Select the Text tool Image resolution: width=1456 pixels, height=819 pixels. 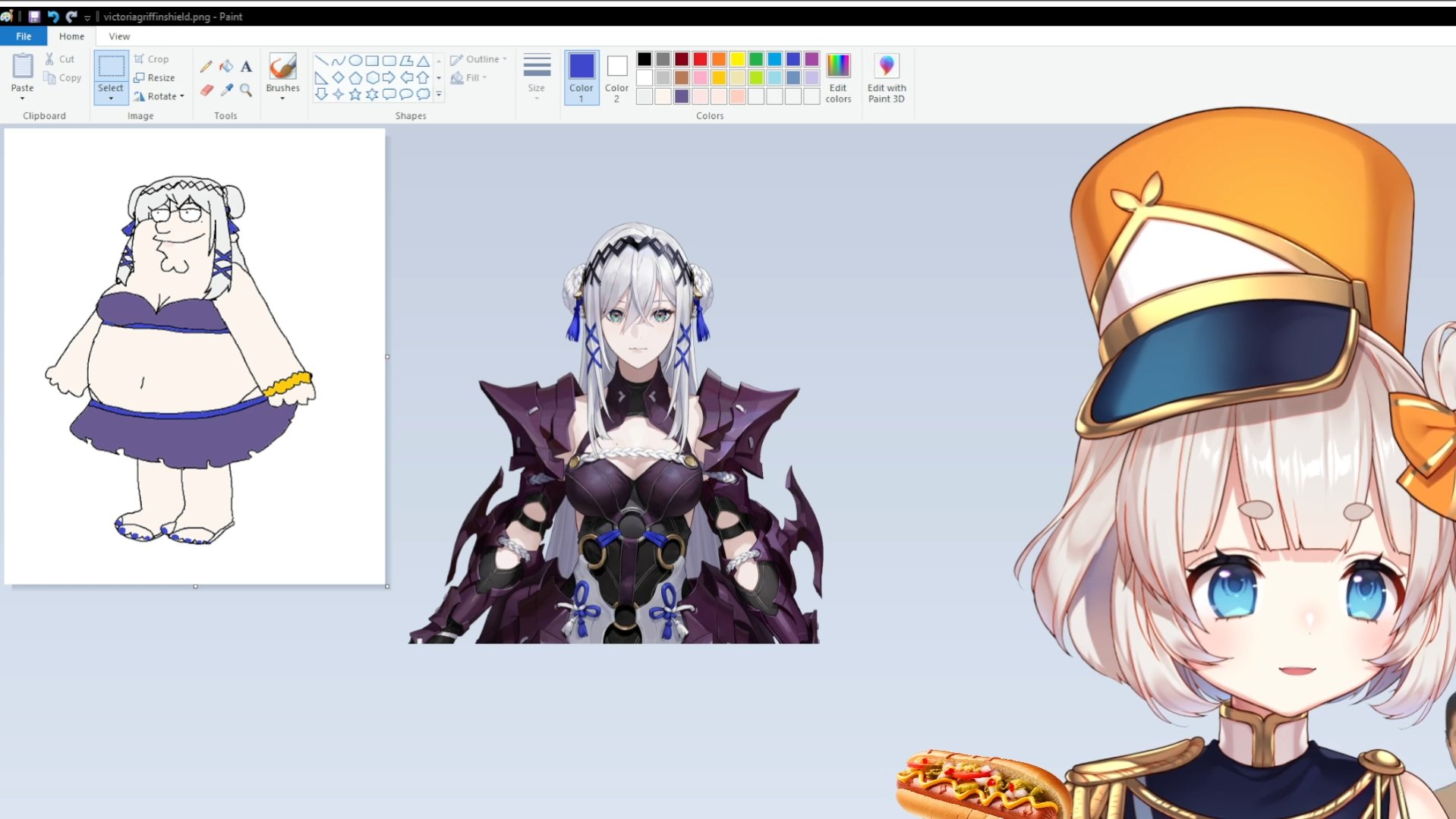coord(246,67)
